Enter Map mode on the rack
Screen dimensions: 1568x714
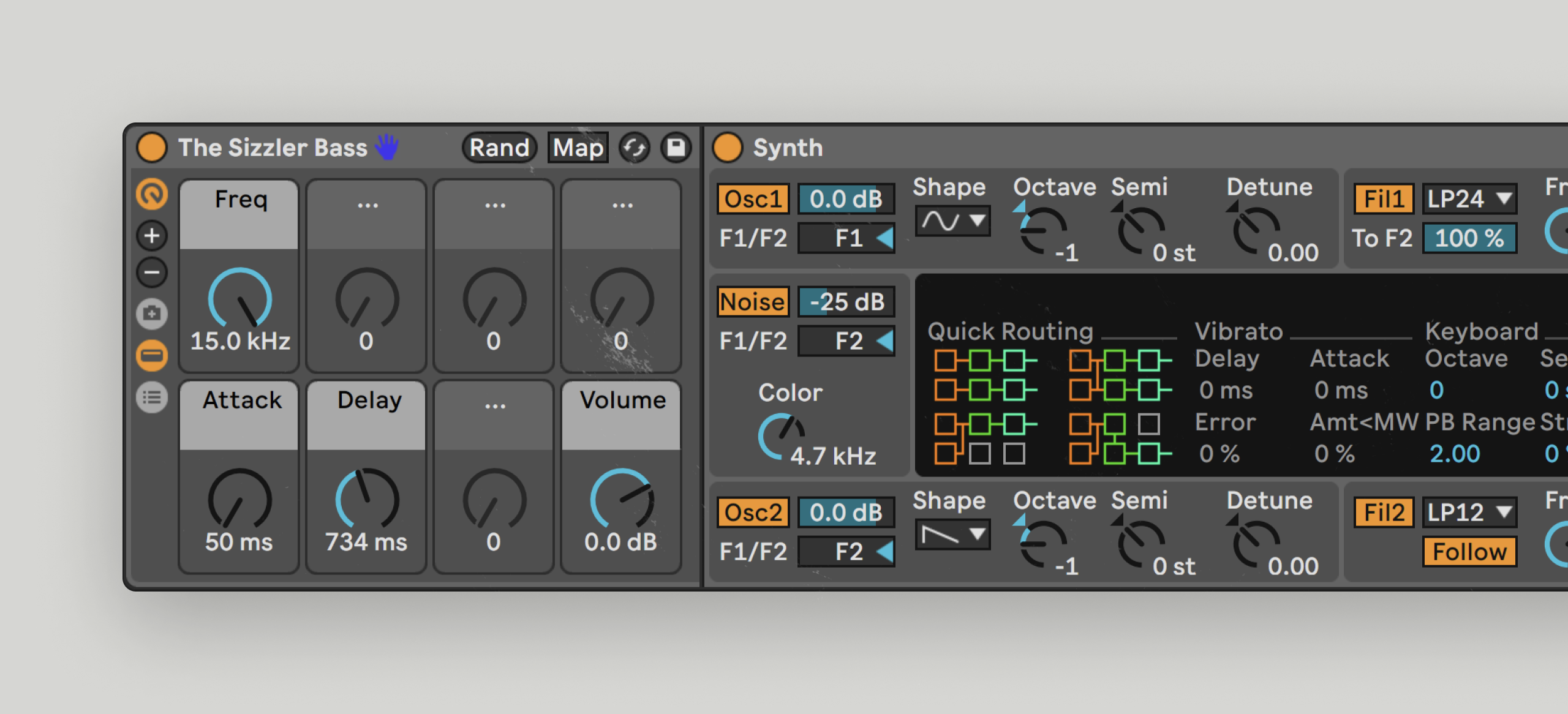coord(578,147)
